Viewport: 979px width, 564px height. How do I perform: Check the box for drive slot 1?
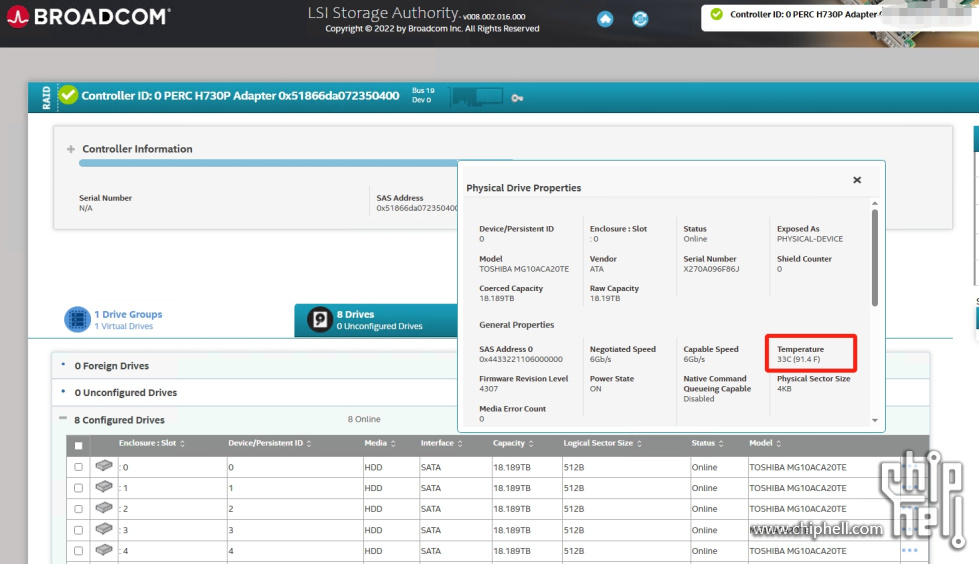(78, 488)
